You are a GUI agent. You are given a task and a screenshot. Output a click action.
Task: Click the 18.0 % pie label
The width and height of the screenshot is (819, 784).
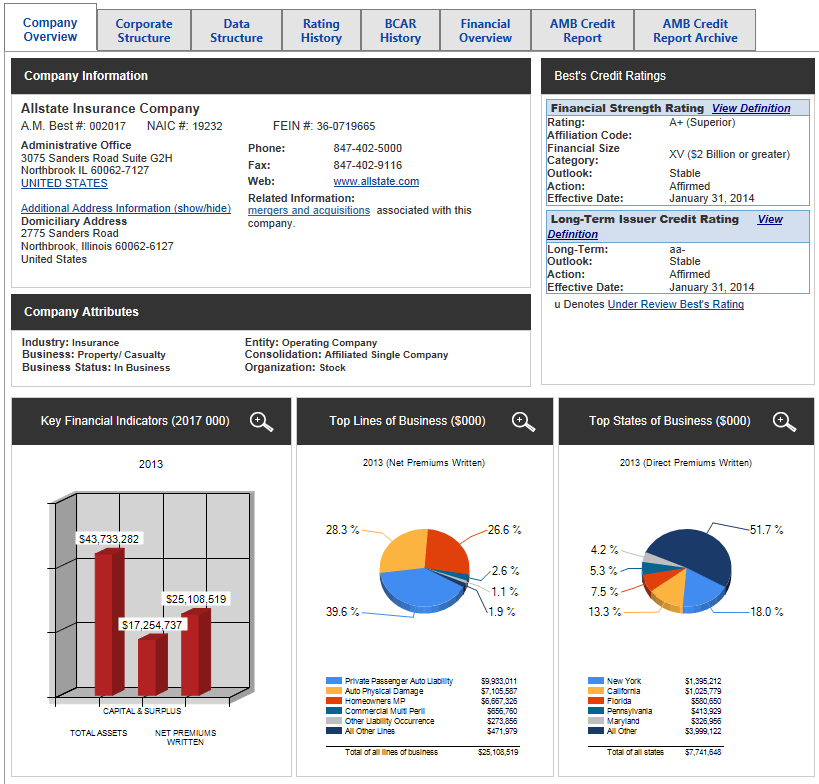pyautogui.click(x=767, y=612)
